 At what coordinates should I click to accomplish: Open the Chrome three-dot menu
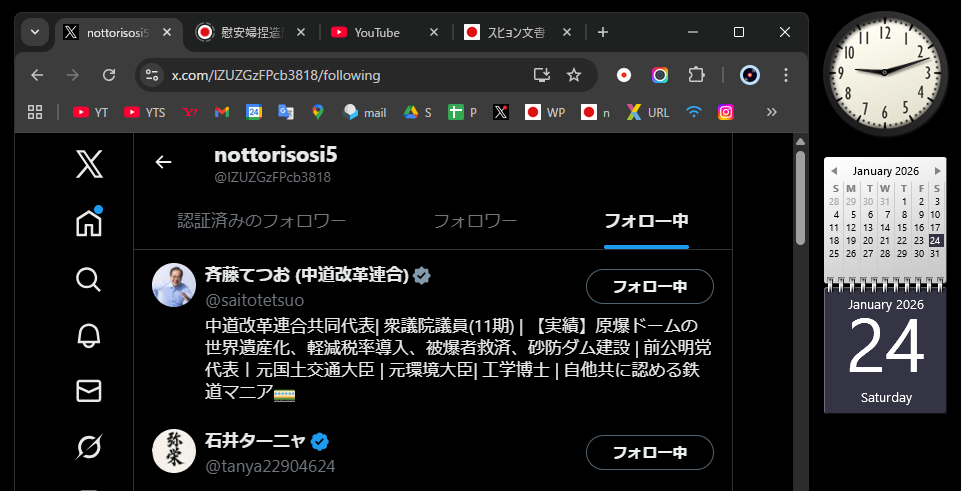pos(785,75)
